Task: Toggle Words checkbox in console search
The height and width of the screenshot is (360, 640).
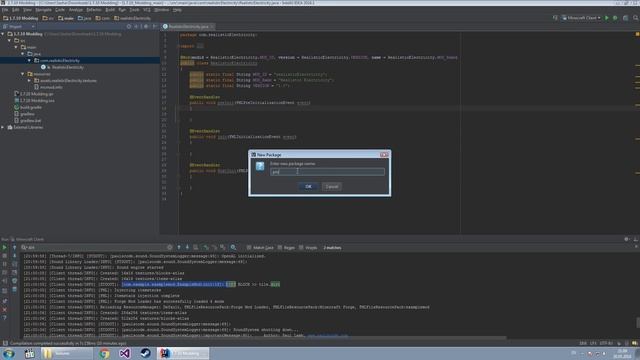Action: point(308,248)
